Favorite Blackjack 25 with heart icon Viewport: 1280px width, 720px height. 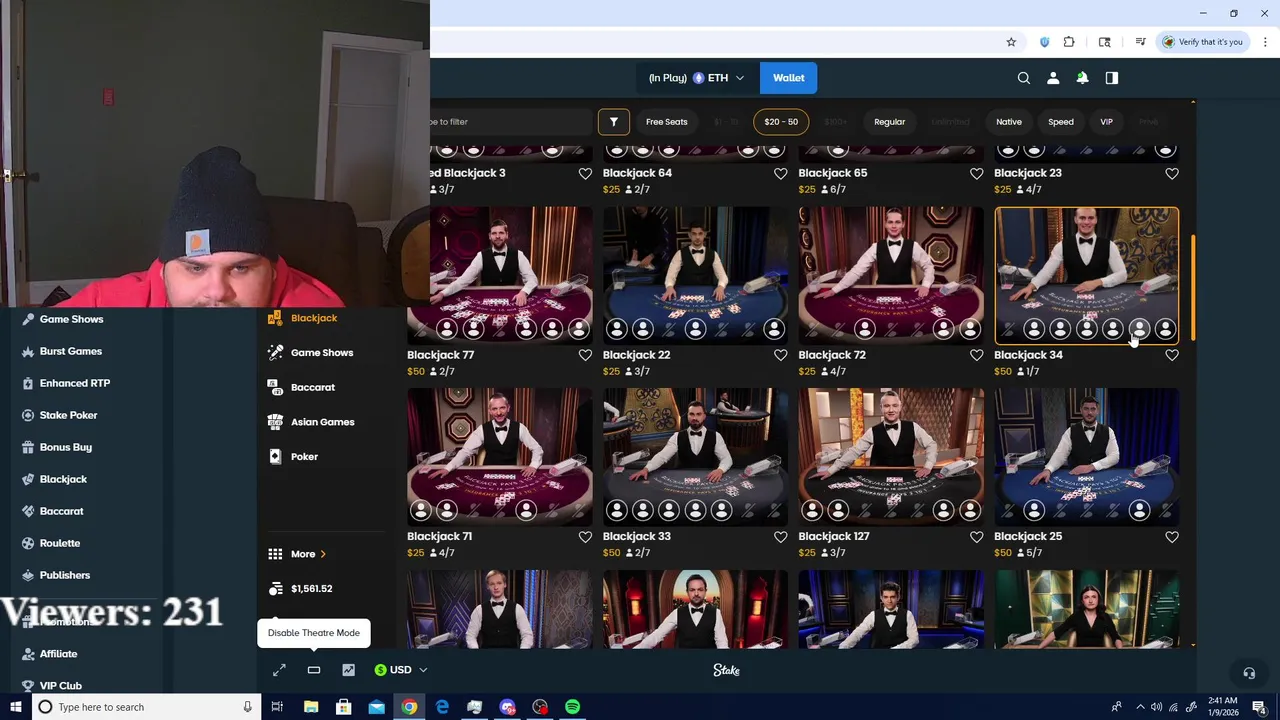1172,537
